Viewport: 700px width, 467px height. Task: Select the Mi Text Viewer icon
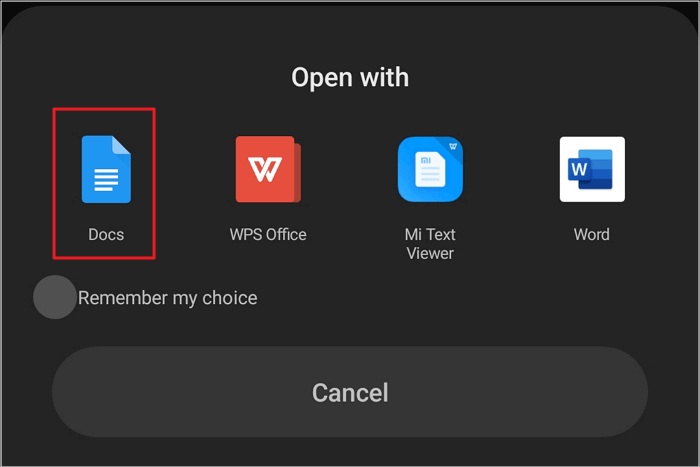click(x=430, y=169)
